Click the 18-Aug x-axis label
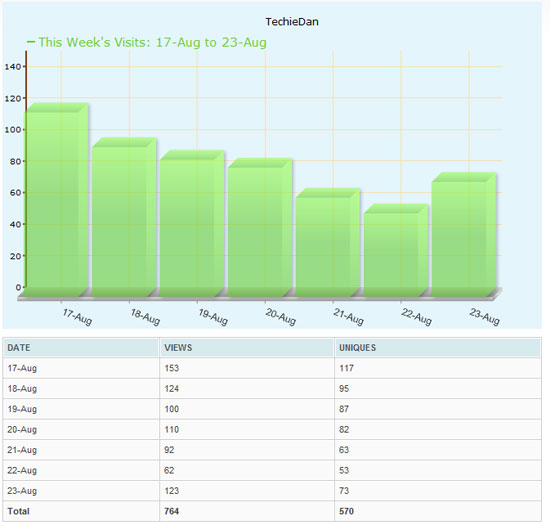Screen dimensions: 550x525 pyautogui.click(x=145, y=317)
